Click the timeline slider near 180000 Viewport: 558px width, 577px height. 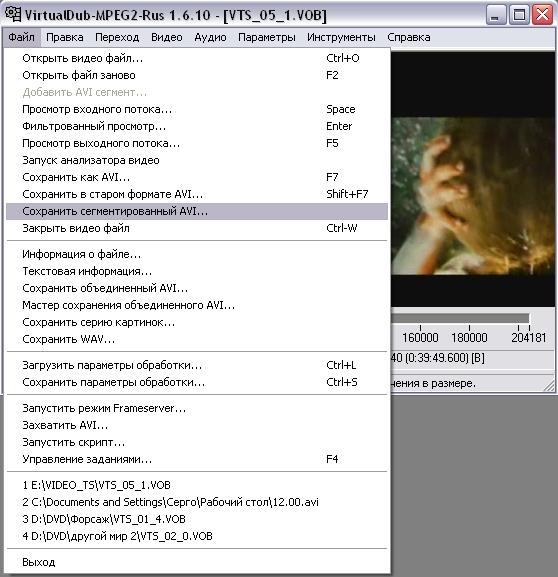pos(469,319)
